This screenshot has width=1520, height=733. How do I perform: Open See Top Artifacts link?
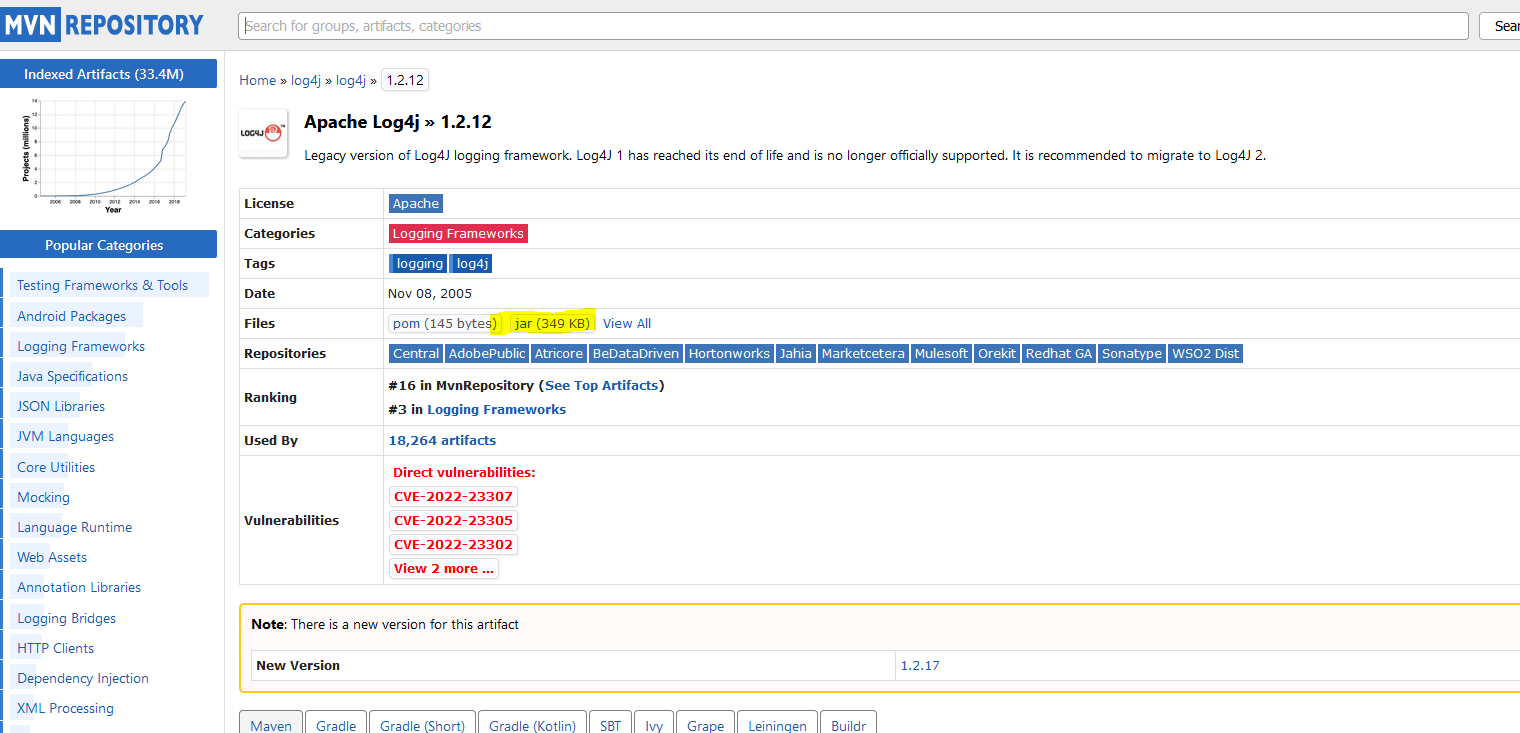pyautogui.click(x=602, y=385)
